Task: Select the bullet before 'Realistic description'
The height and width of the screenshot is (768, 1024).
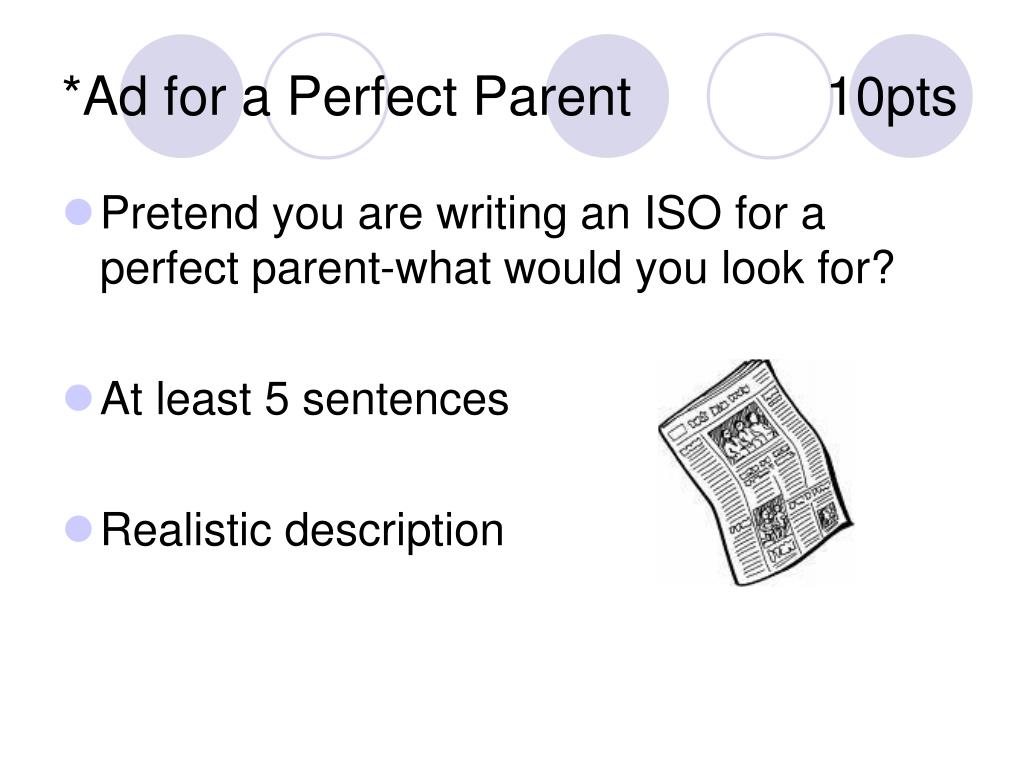Action: 79,529
